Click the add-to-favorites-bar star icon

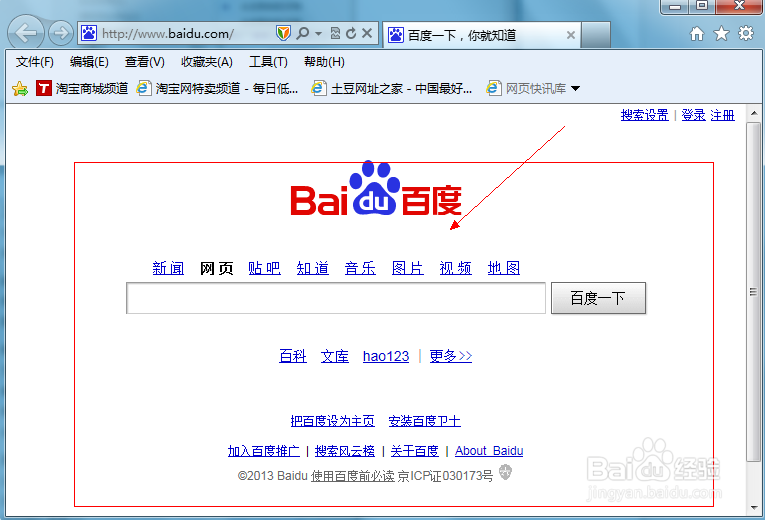tap(20, 89)
